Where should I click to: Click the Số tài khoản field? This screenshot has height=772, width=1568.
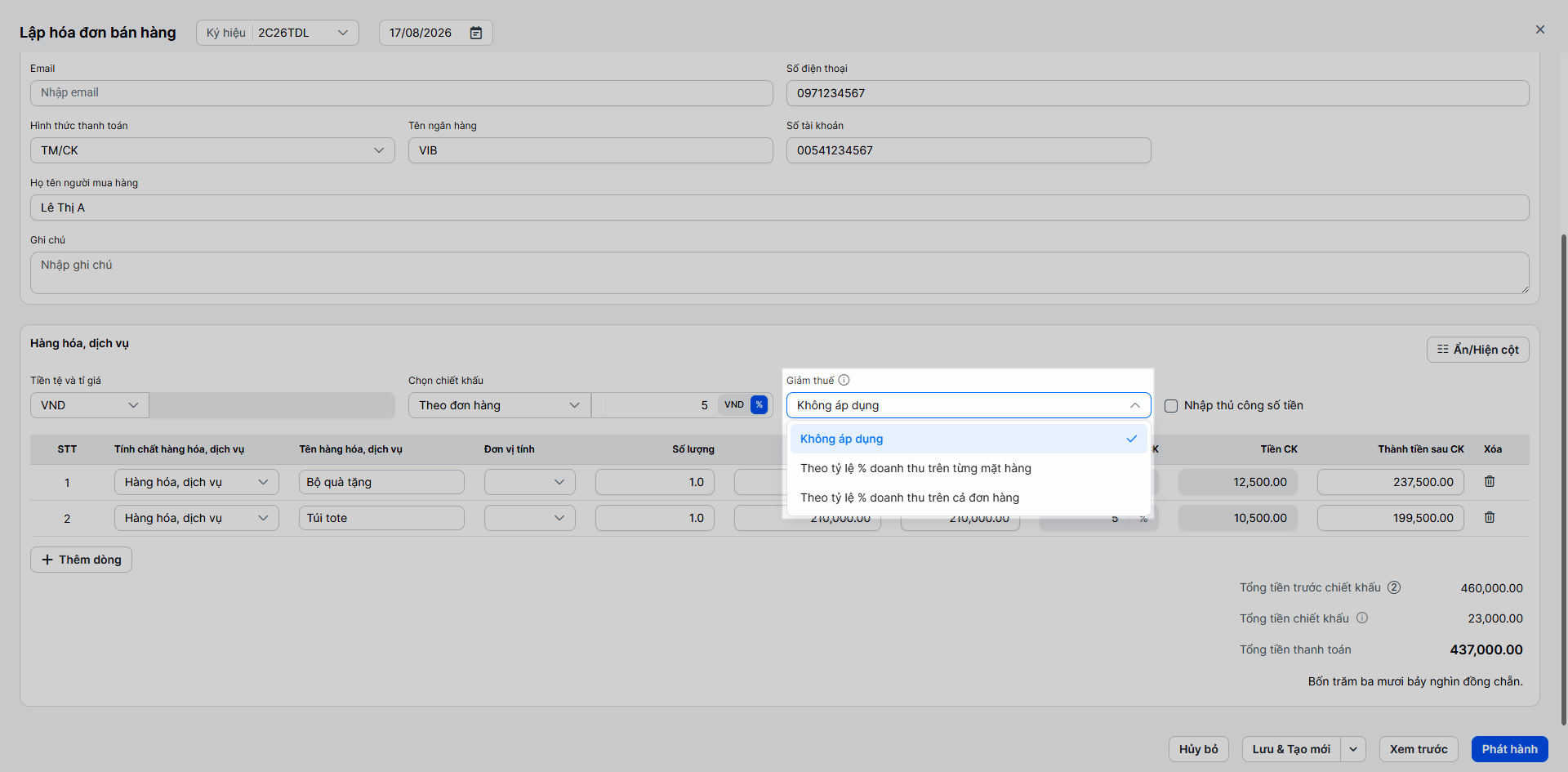pyautogui.click(x=969, y=150)
